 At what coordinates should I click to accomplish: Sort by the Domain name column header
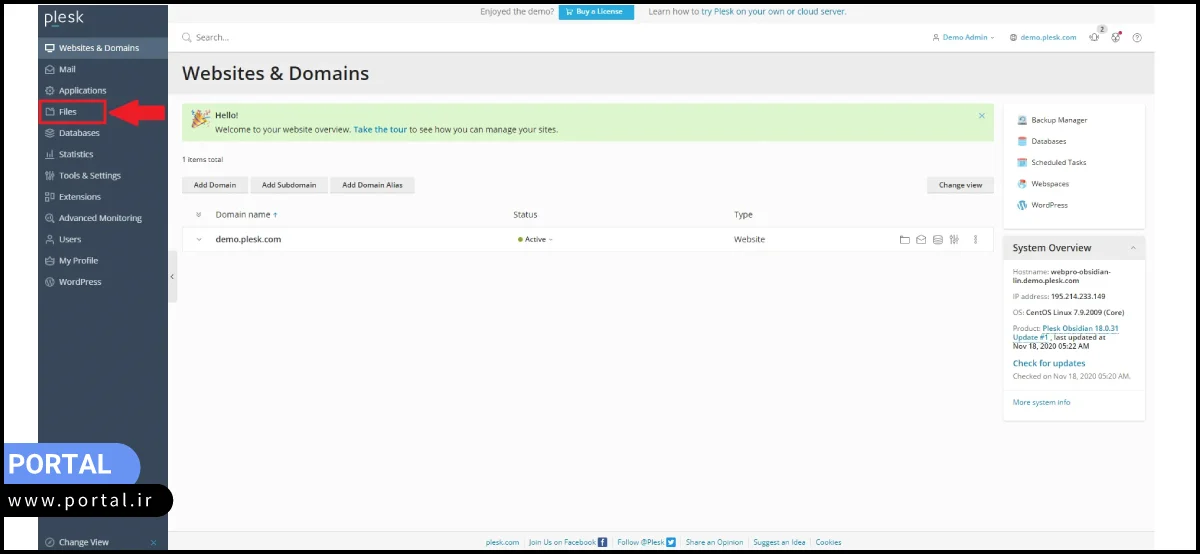(243, 215)
